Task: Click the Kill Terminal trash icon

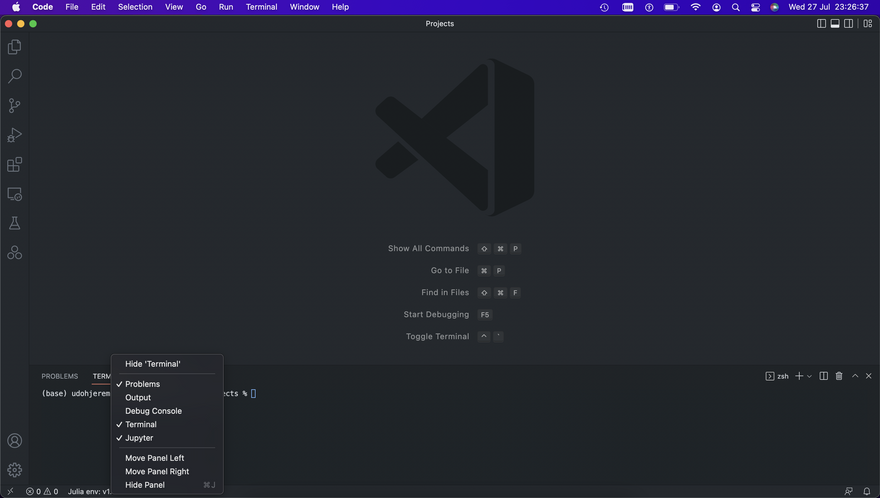Action: coord(839,376)
